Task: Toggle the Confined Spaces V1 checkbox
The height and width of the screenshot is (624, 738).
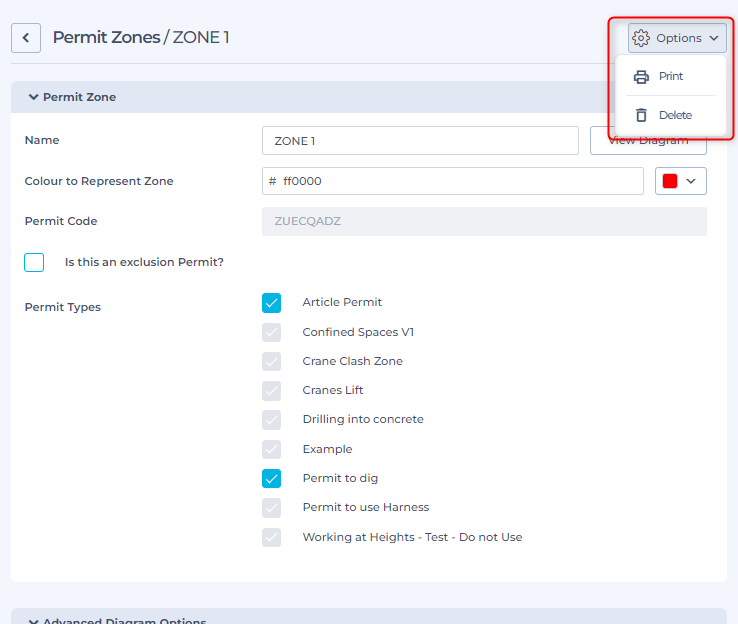Action: coord(272,332)
